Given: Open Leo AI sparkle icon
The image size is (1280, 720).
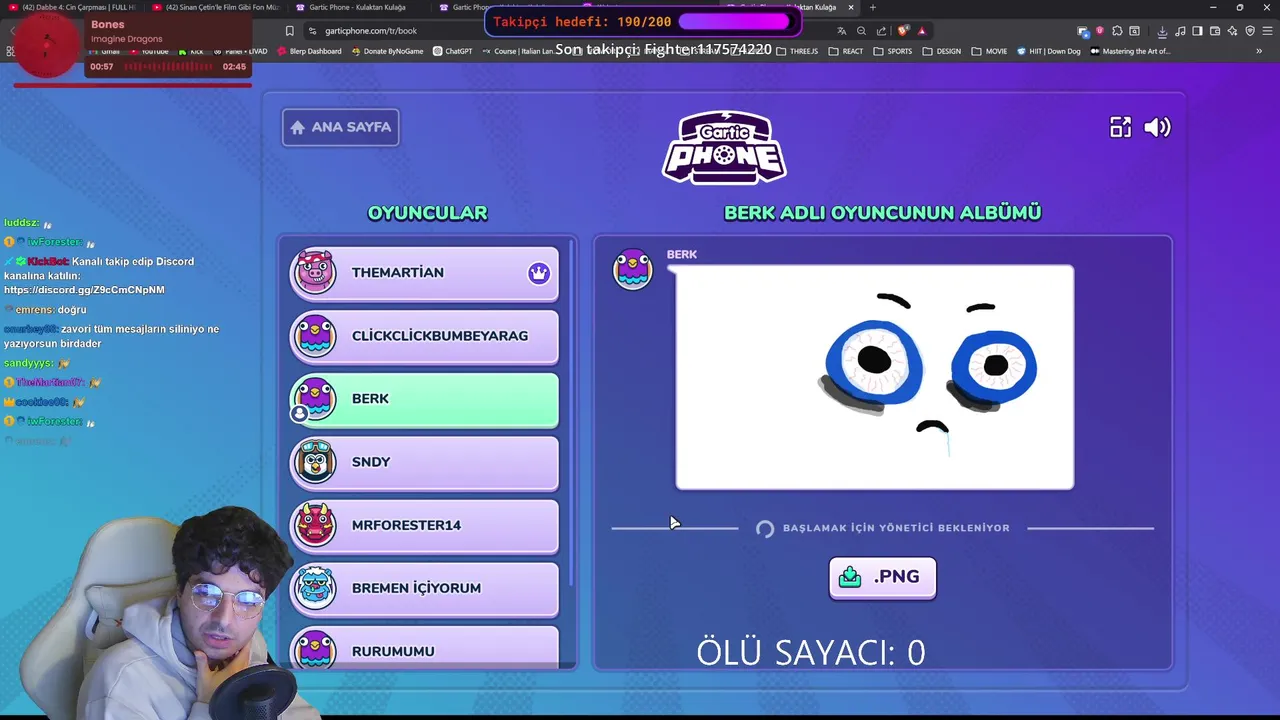Looking at the screenshot, I should pyautogui.click(x=1232, y=31).
